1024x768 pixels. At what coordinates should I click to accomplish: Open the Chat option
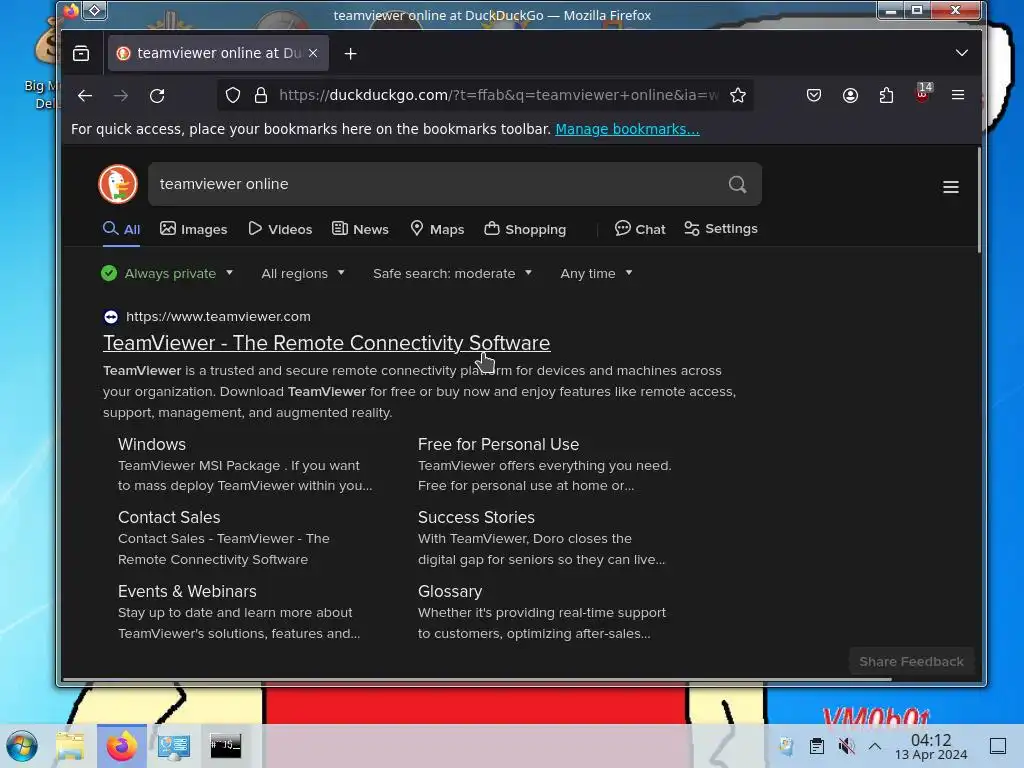640,229
